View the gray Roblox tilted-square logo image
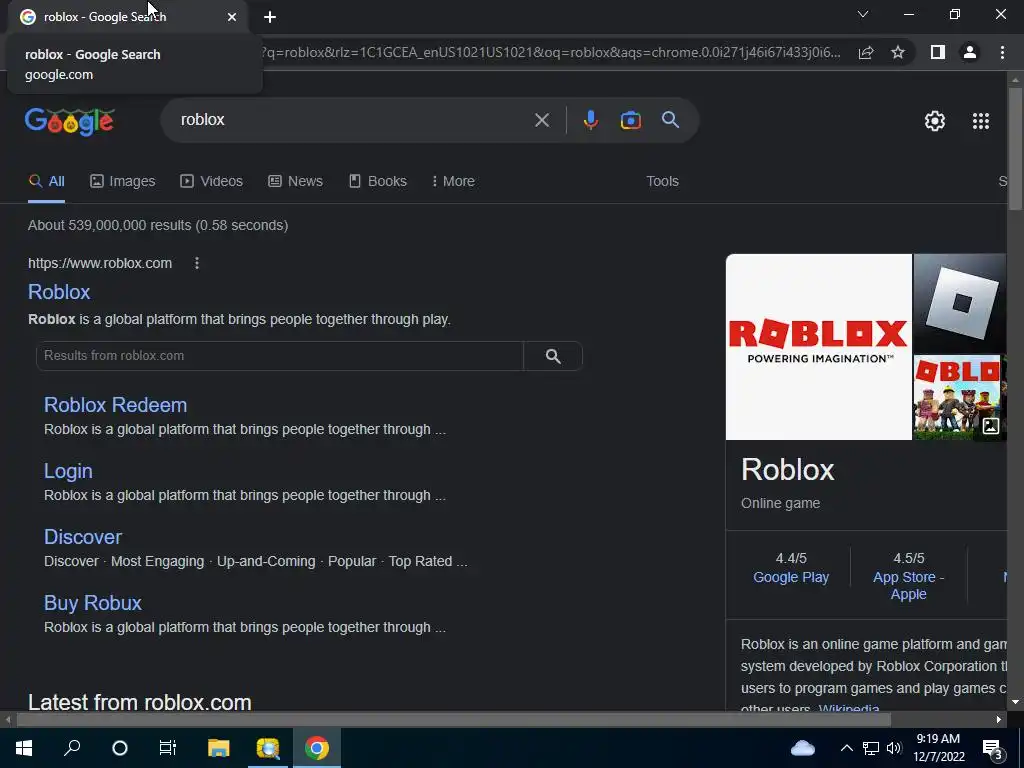Viewport: 1024px width, 768px height. (960, 303)
